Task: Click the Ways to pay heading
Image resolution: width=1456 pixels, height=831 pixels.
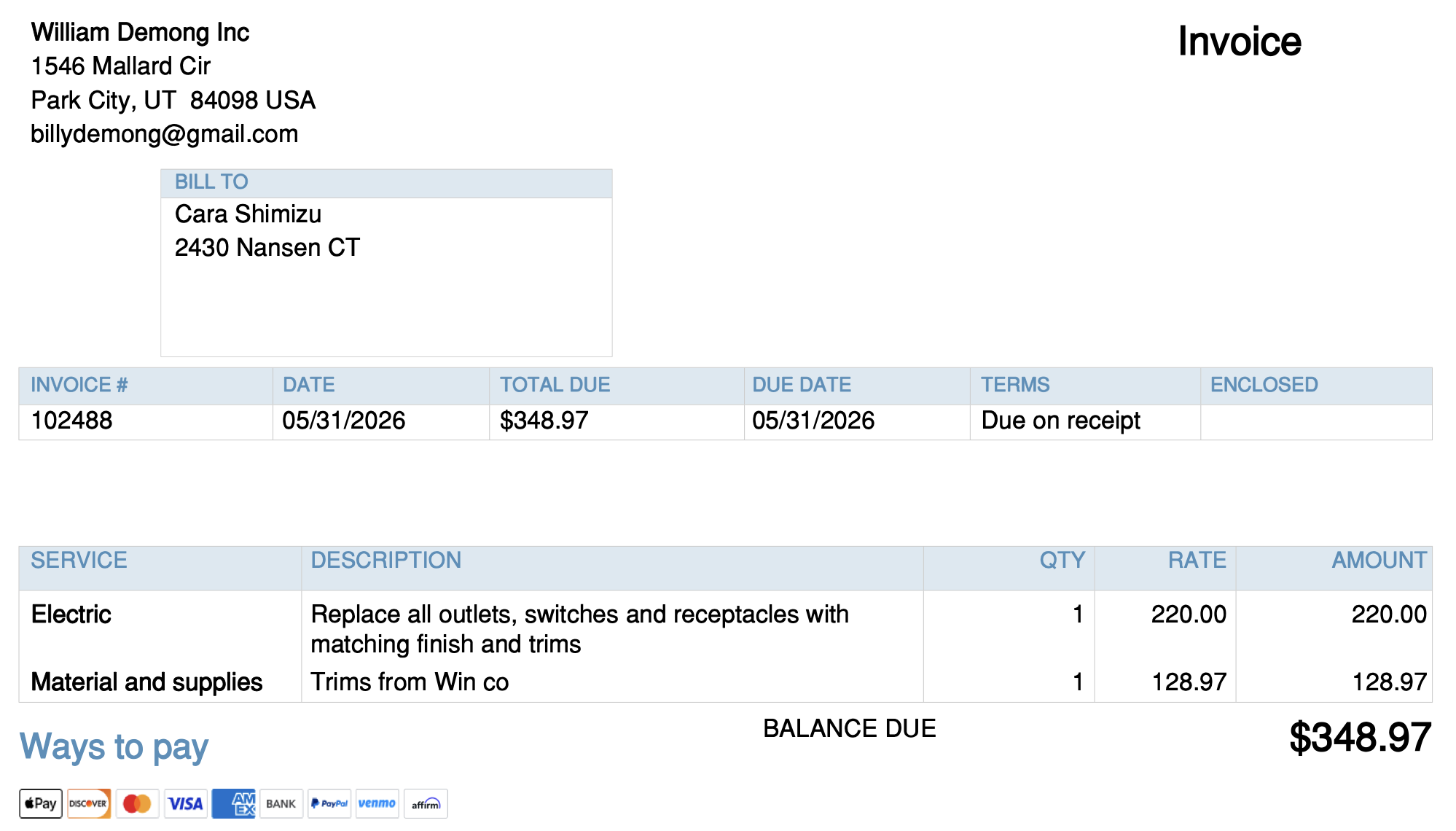Action: click(114, 747)
